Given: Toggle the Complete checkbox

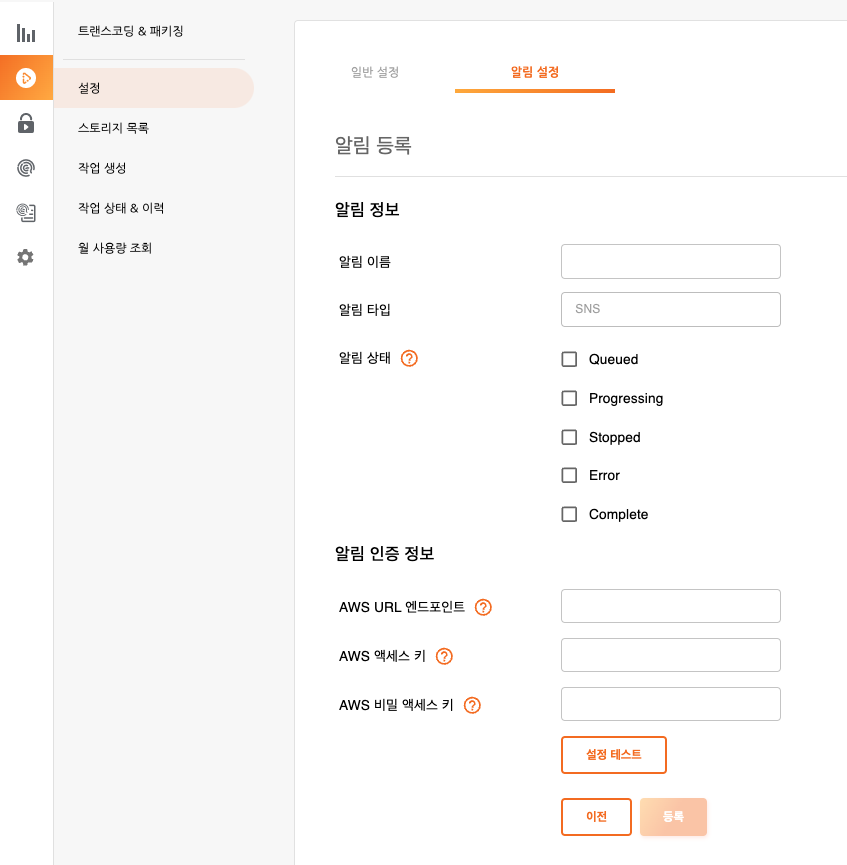Looking at the screenshot, I should click(570, 514).
